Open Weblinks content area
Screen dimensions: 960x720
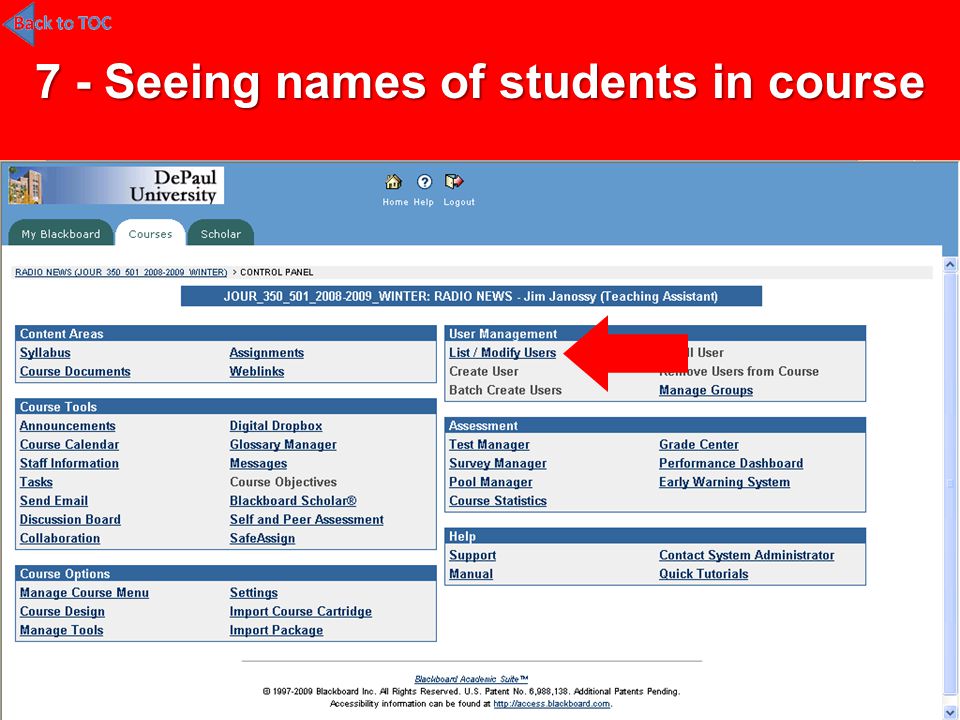tap(257, 372)
